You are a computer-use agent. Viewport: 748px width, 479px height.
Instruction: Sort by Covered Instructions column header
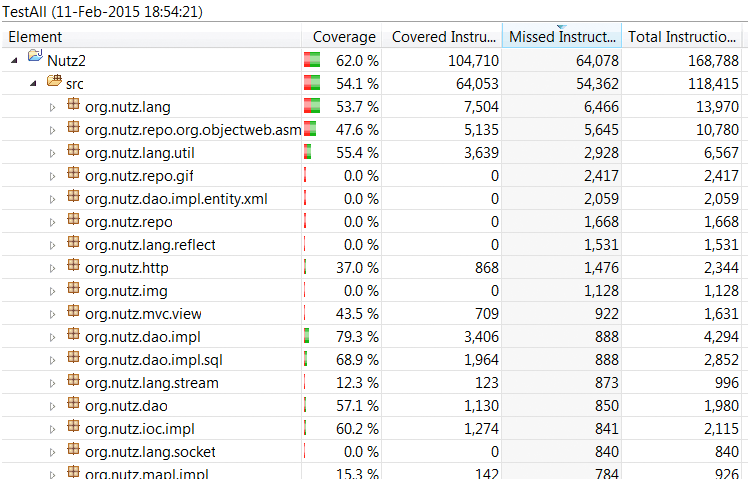click(441, 37)
